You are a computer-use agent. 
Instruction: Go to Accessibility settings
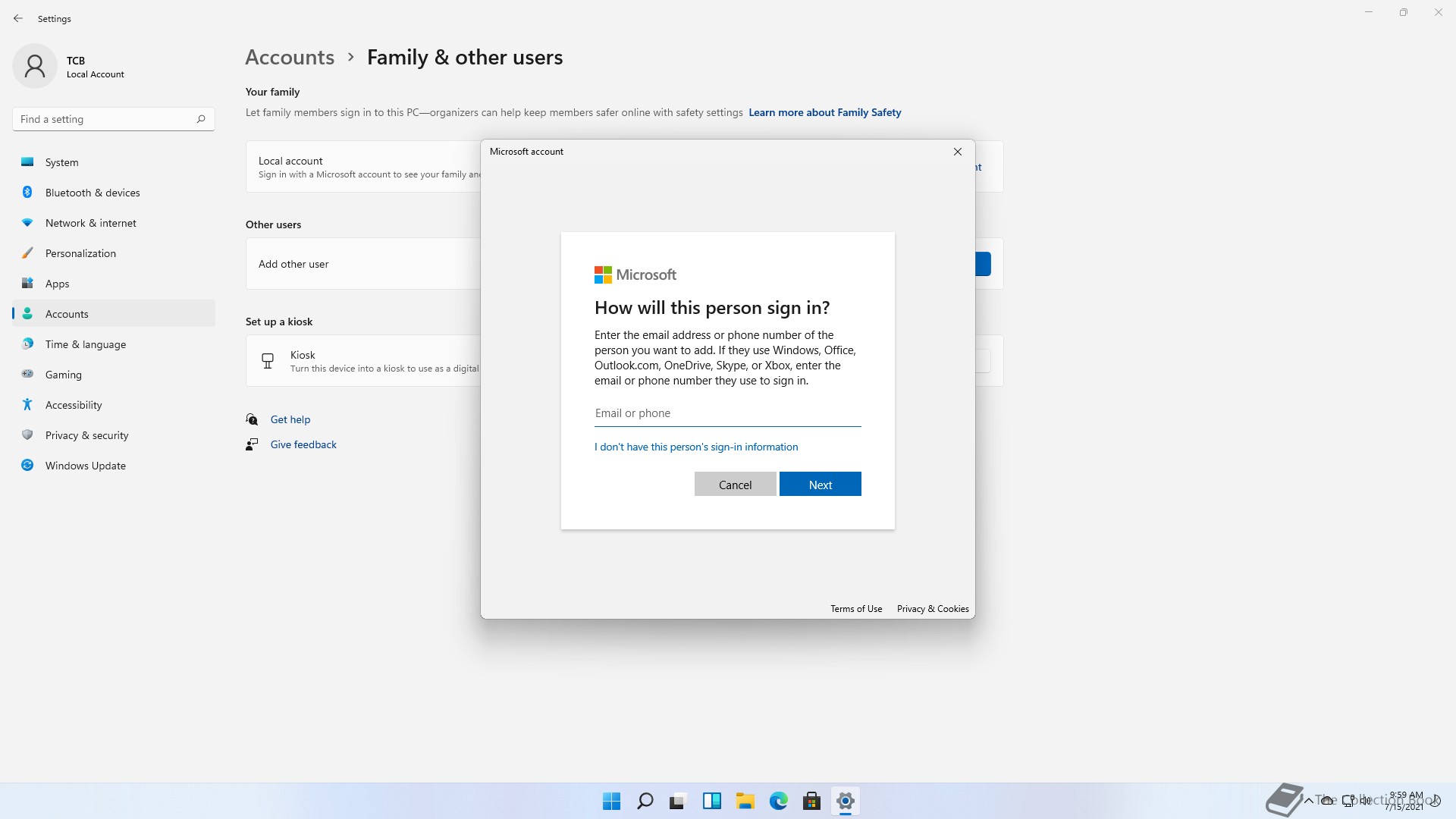point(114,405)
